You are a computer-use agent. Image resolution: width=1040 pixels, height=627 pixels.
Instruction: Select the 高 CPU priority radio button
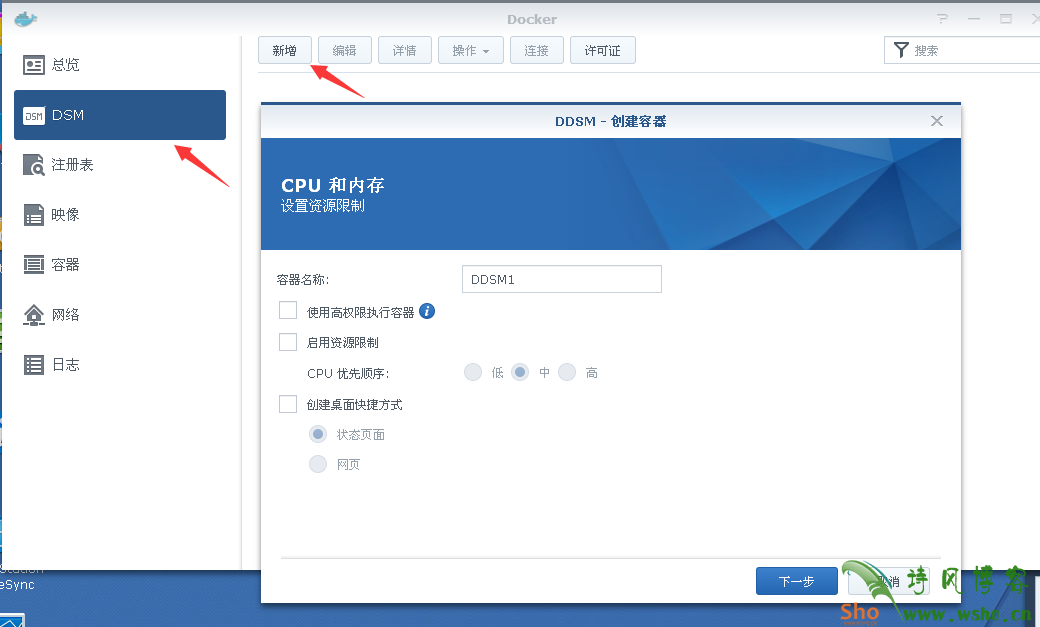[567, 371]
